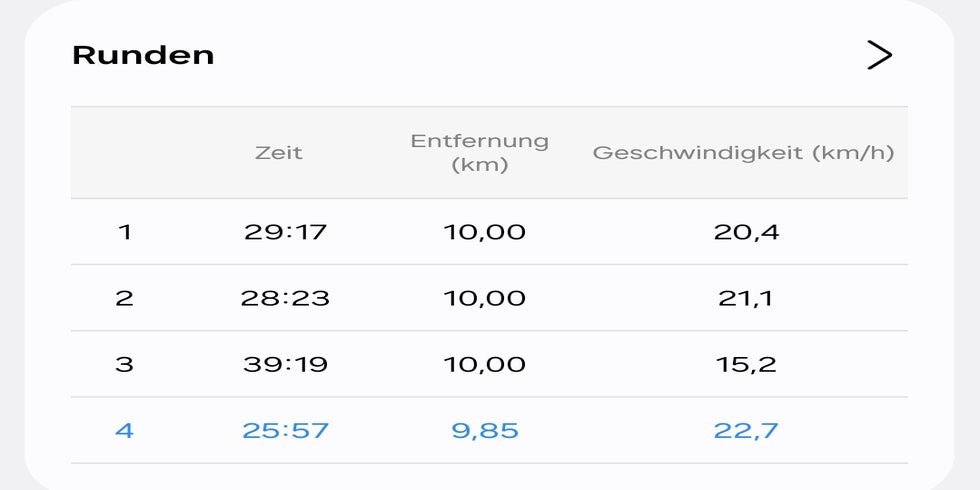Click lap 4 time 25:57

tap(285, 431)
